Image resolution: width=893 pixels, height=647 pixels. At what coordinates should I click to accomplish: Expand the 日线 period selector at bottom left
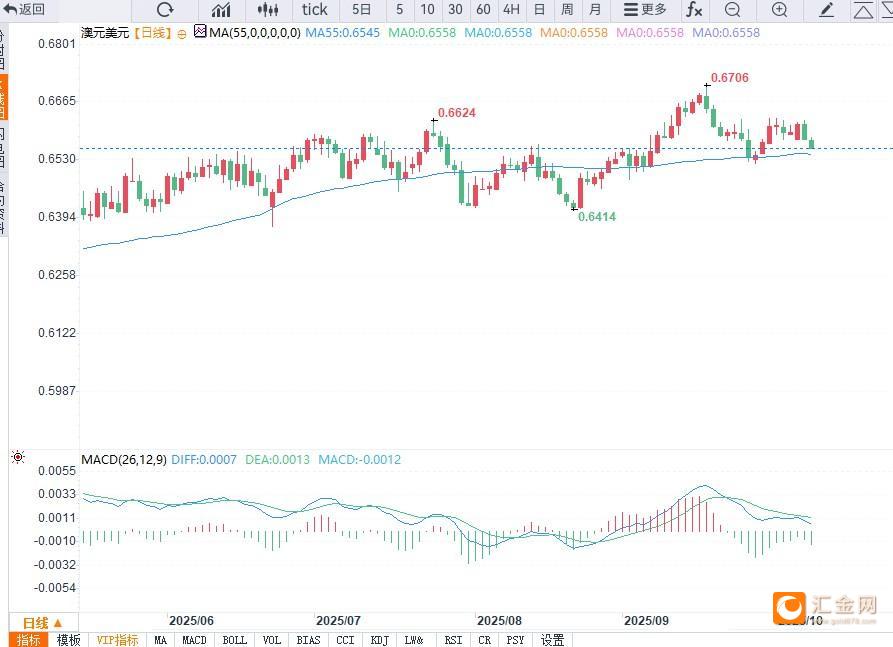[43, 622]
